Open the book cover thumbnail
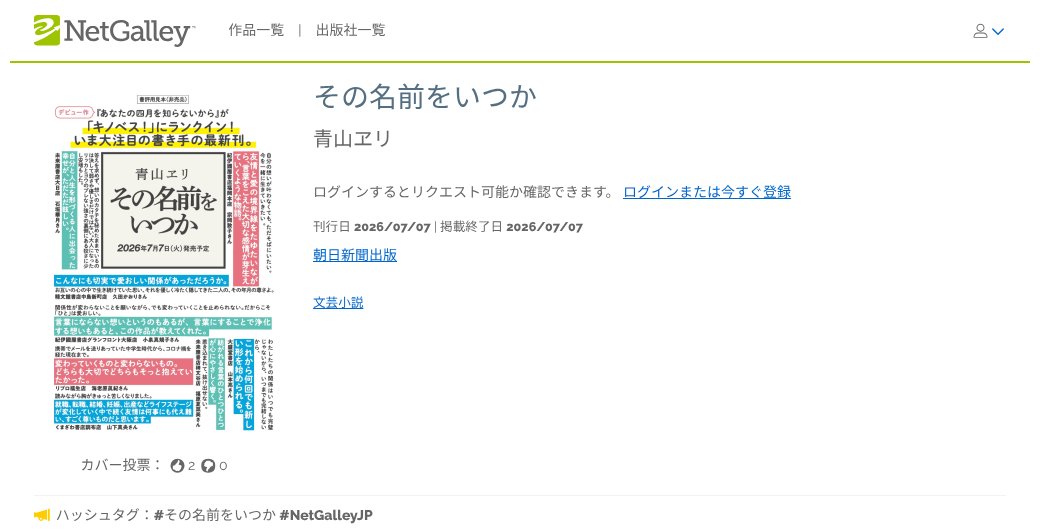This screenshot has height=530, width=1040. pos(164,263)
